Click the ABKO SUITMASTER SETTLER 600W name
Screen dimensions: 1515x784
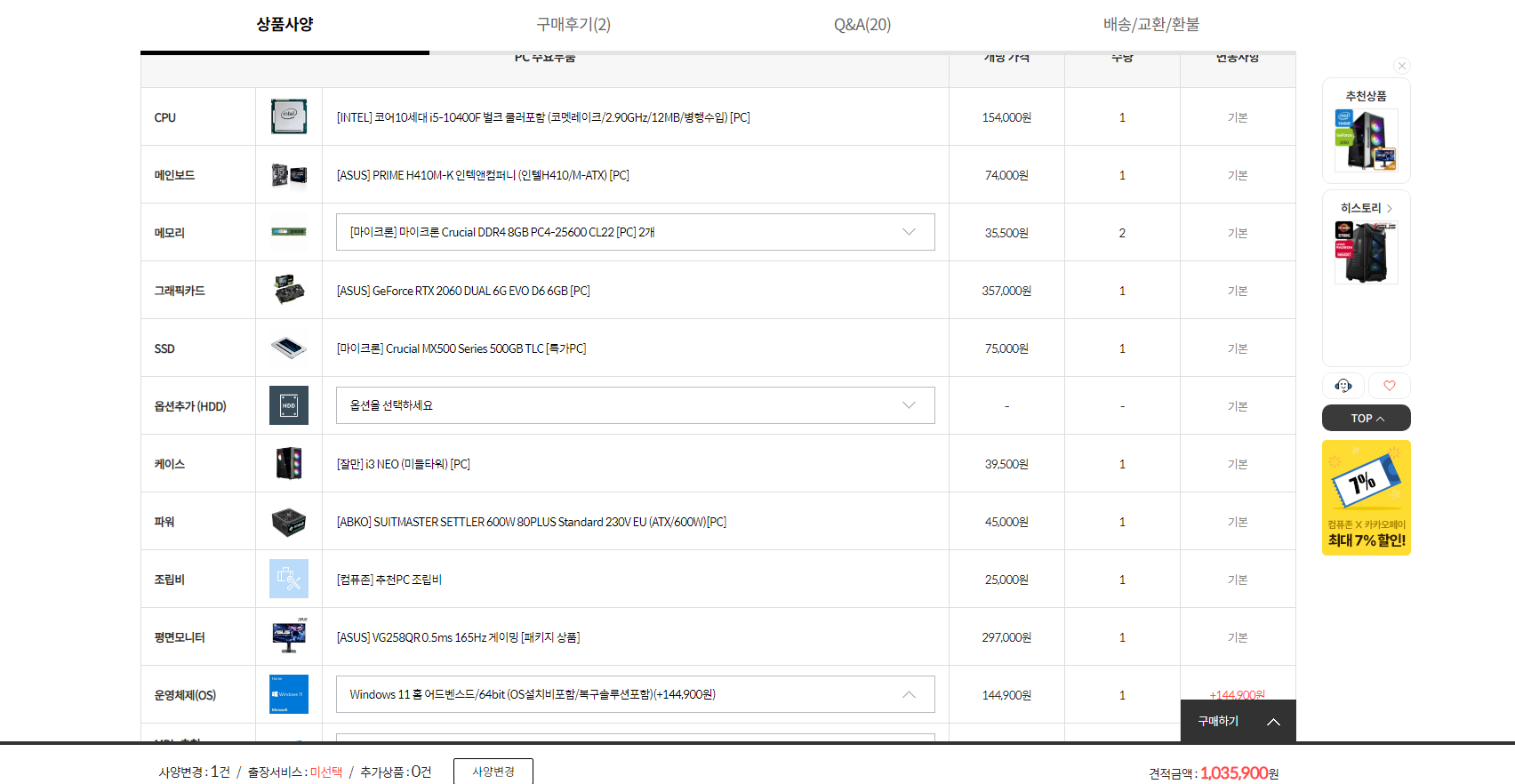coord(532,522)
